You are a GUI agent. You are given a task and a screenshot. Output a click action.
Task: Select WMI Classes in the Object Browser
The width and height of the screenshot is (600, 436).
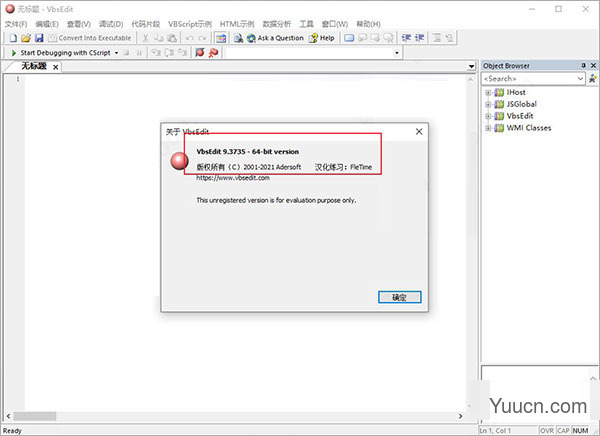529,128
